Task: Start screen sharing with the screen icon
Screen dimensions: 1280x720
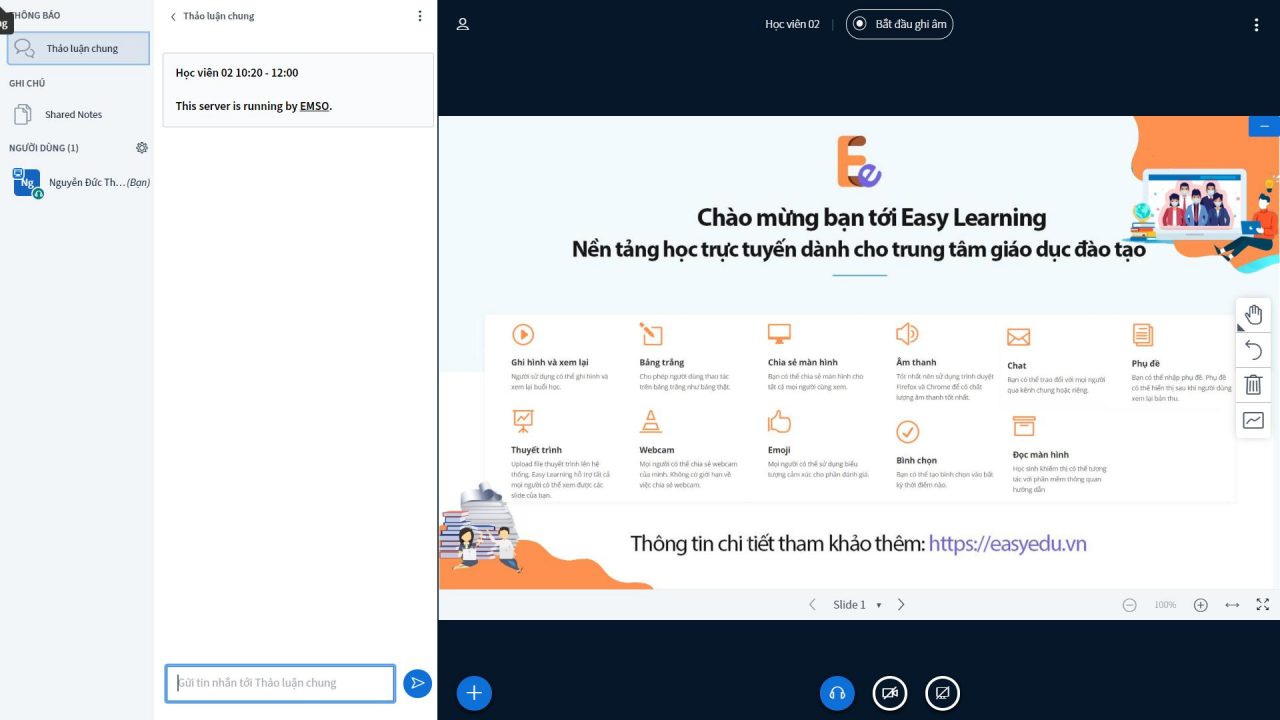Action: tap(941, 692)
